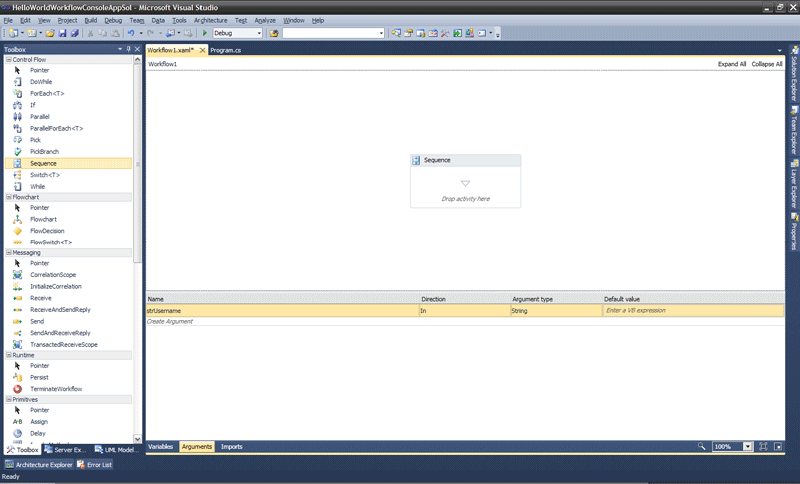Click Collapse All in designer
This screenshot has width=800, height=484.
pos(767,64)
